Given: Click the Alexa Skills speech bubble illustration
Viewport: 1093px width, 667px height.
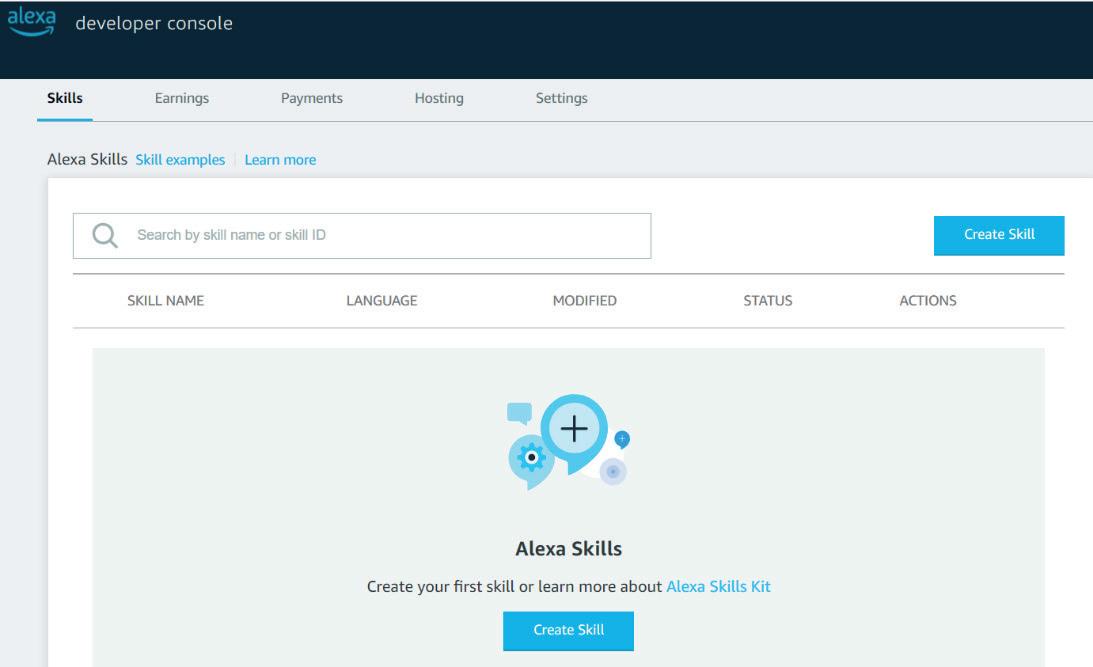Looking at the screenshot, I should 568,442.
